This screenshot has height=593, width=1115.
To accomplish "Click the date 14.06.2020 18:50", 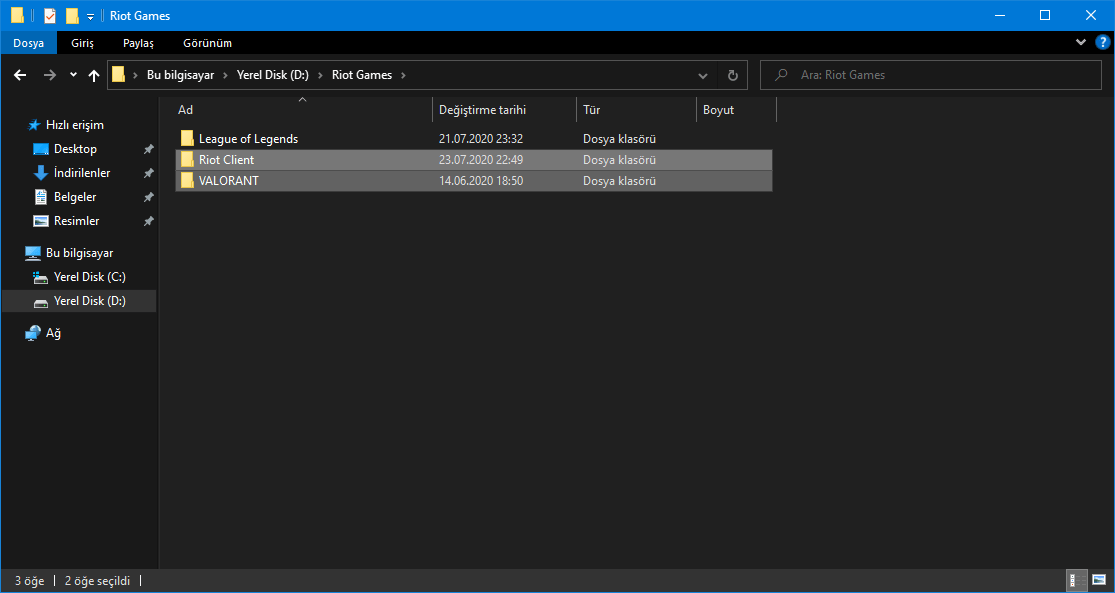I will pos(481,181).
